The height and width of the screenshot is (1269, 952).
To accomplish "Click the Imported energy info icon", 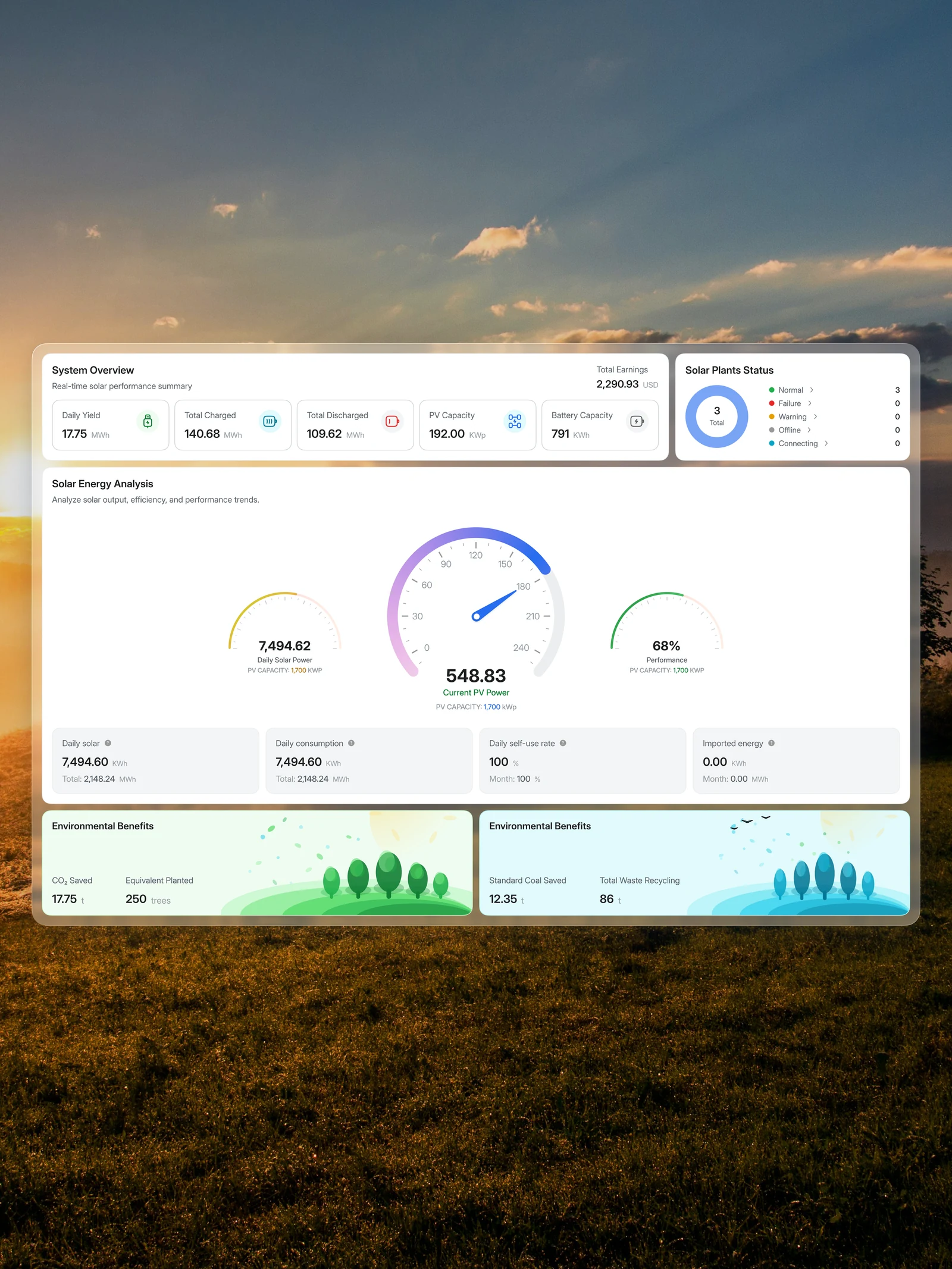I will tap(771, 743).
